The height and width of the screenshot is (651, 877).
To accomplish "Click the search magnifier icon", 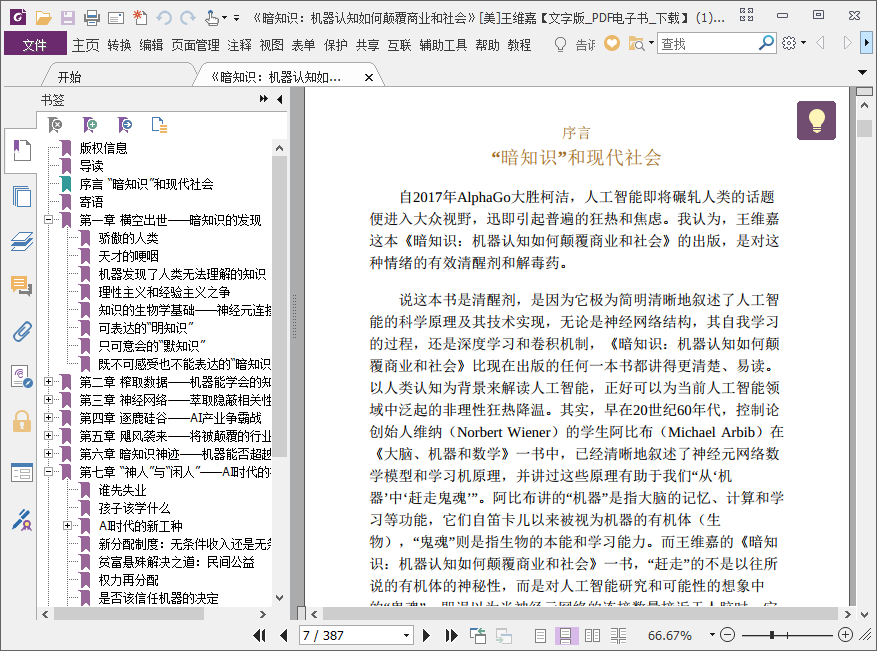I will 766,43.
